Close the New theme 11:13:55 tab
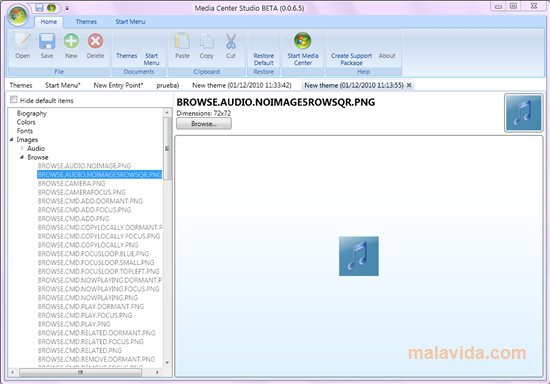 pos(409,85)
